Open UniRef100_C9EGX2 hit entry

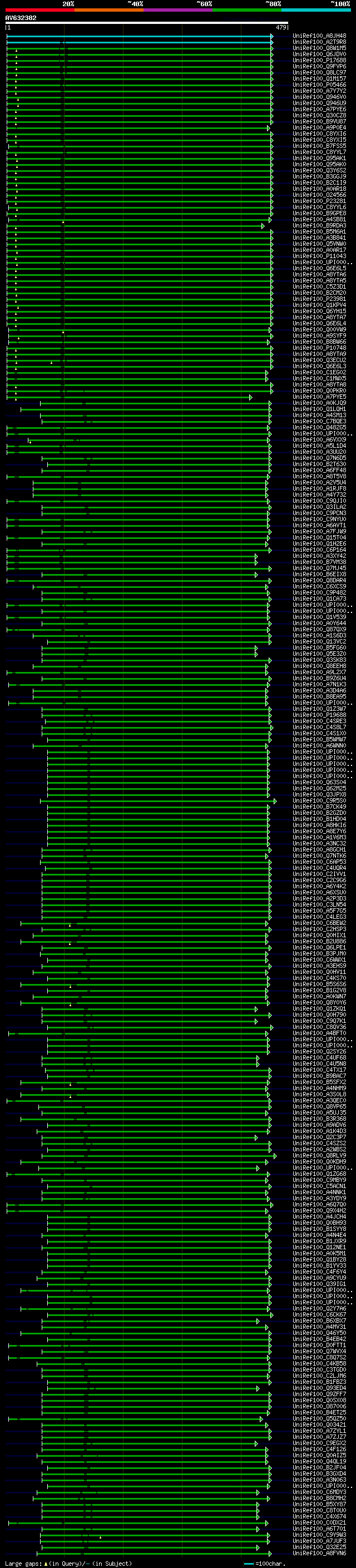(x=319, y=1444)
